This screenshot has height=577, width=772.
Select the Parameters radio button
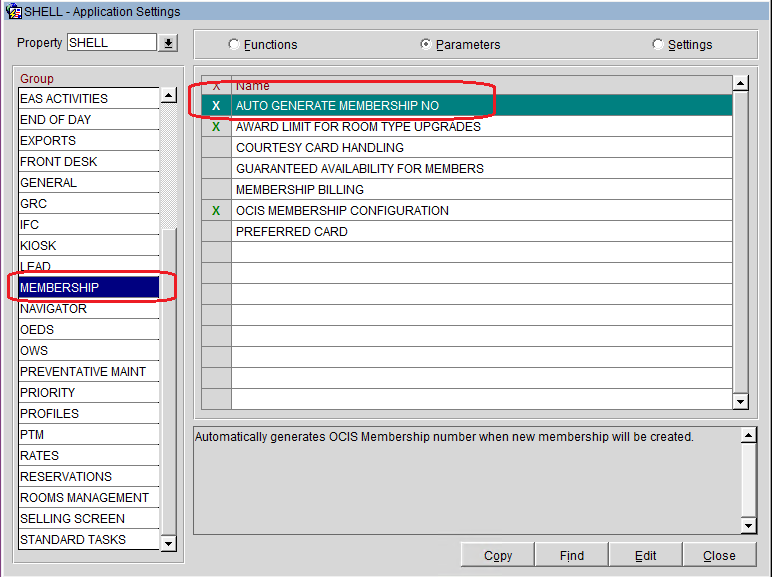[x=426, y=45]
